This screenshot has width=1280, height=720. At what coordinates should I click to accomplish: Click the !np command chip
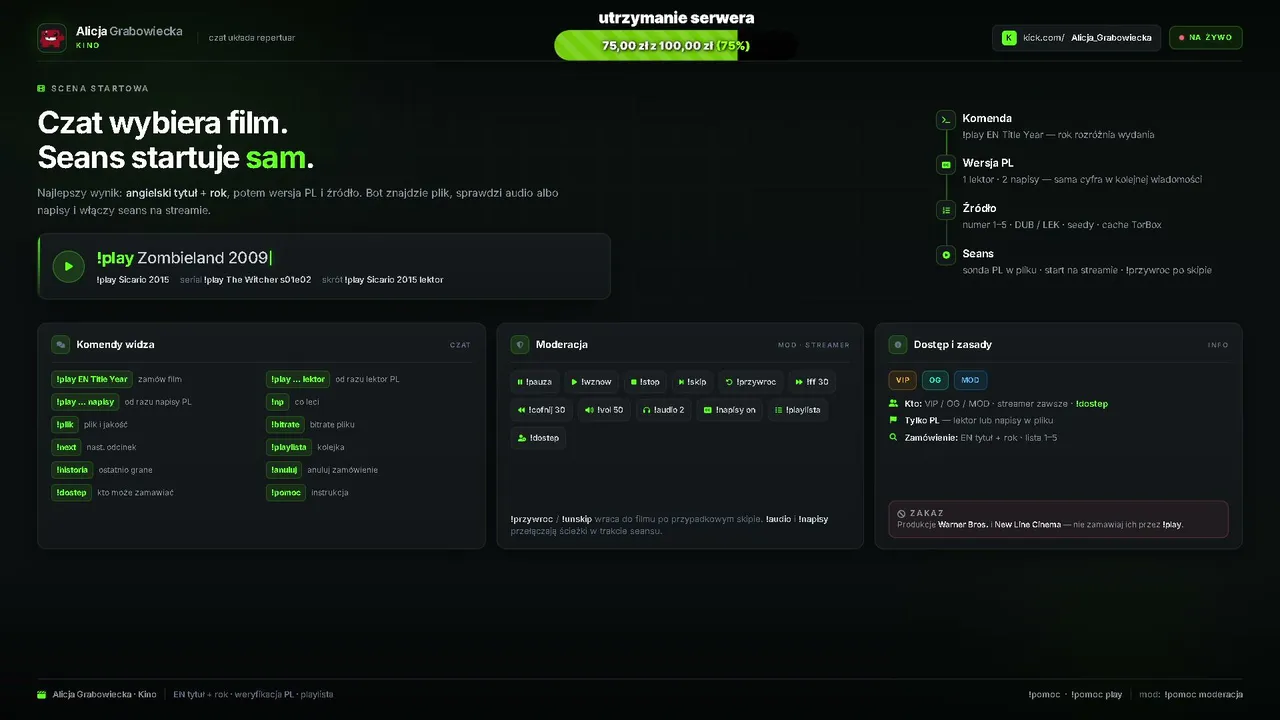pos(278,402)
